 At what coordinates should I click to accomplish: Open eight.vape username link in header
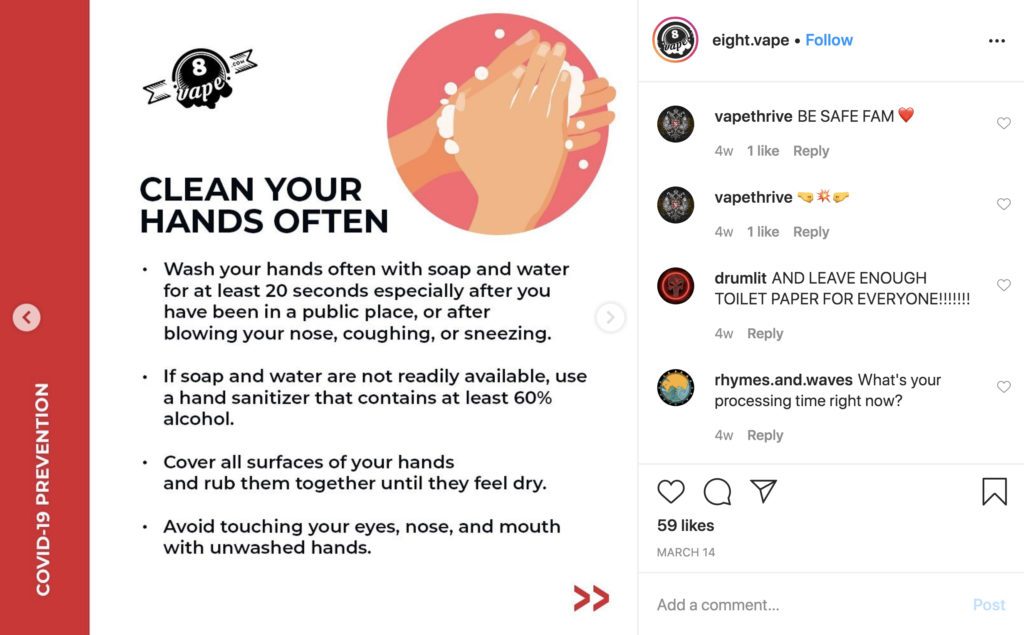[x=750, y=40]
